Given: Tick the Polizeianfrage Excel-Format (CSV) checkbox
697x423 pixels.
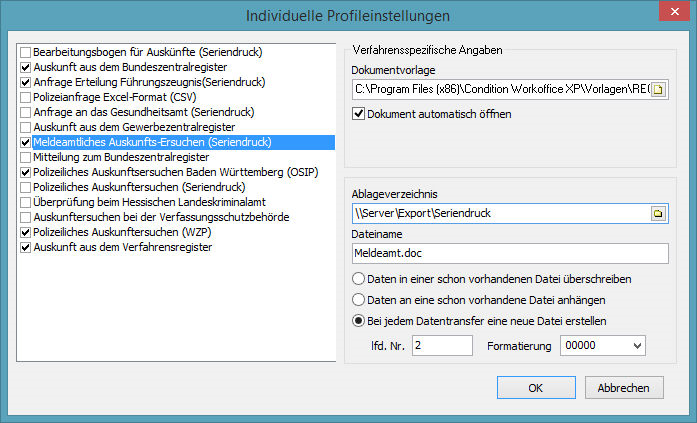Looking at the screenshot, I should click(x=26, y=97).
